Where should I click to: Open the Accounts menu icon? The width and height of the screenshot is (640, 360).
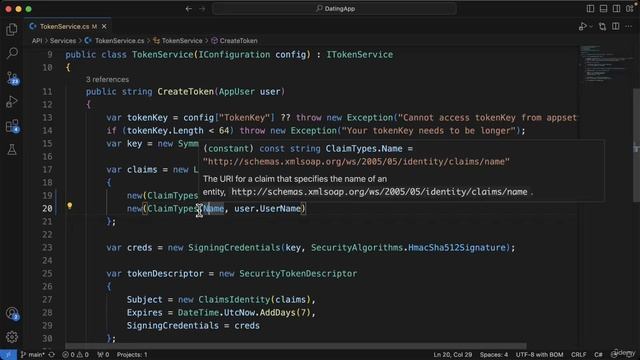tap(12, 313)
